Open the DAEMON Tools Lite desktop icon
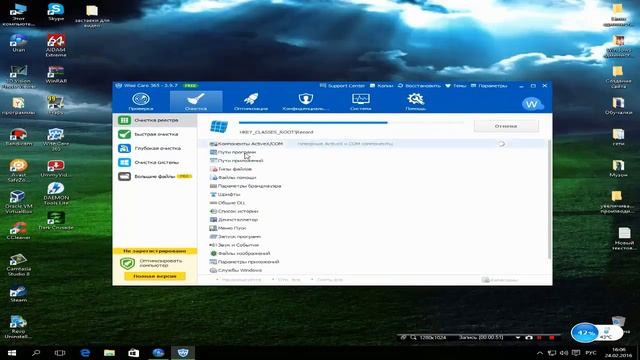This screenshot has height=360, width=640. [56, 193]
